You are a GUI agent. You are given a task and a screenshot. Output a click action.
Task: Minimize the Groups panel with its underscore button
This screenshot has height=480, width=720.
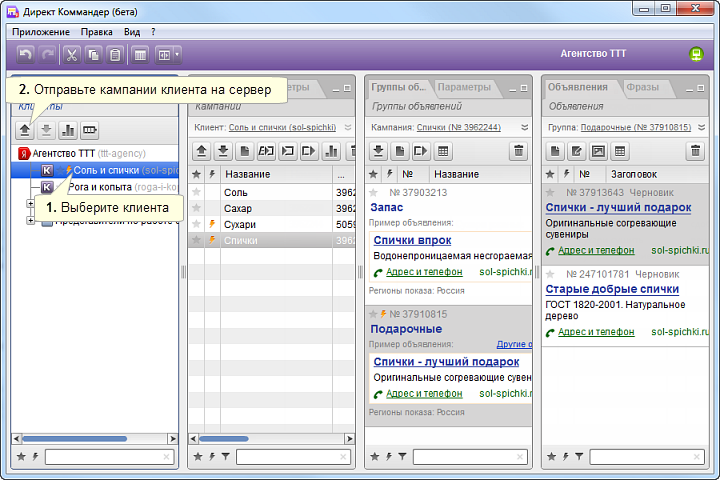point(513,88)
